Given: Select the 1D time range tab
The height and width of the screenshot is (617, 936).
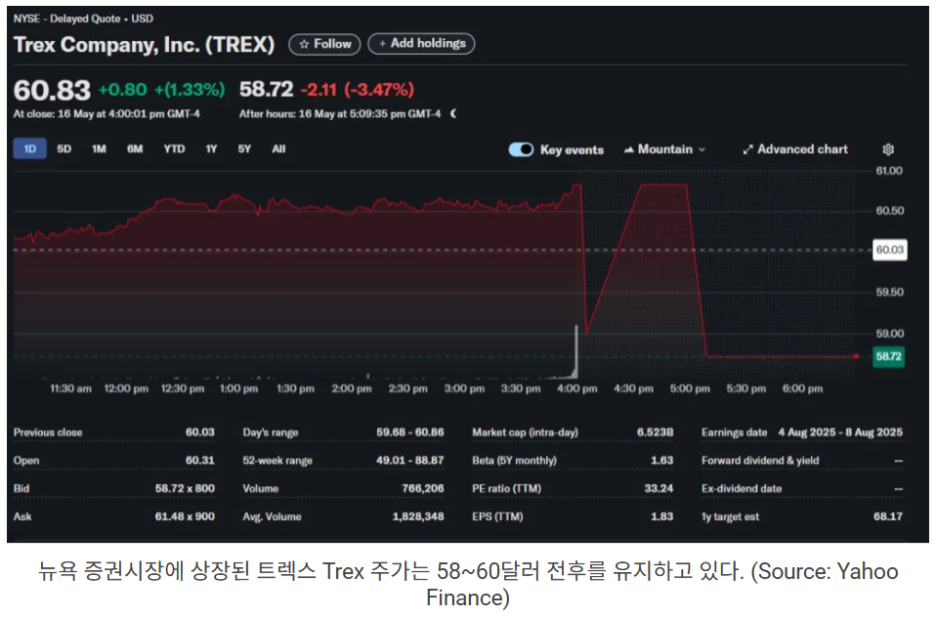Looking at the screenshot, I should (30, 149).
